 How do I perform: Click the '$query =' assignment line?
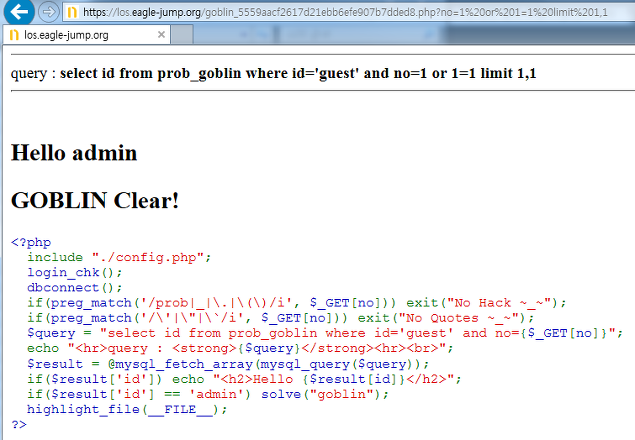point(325,333)
